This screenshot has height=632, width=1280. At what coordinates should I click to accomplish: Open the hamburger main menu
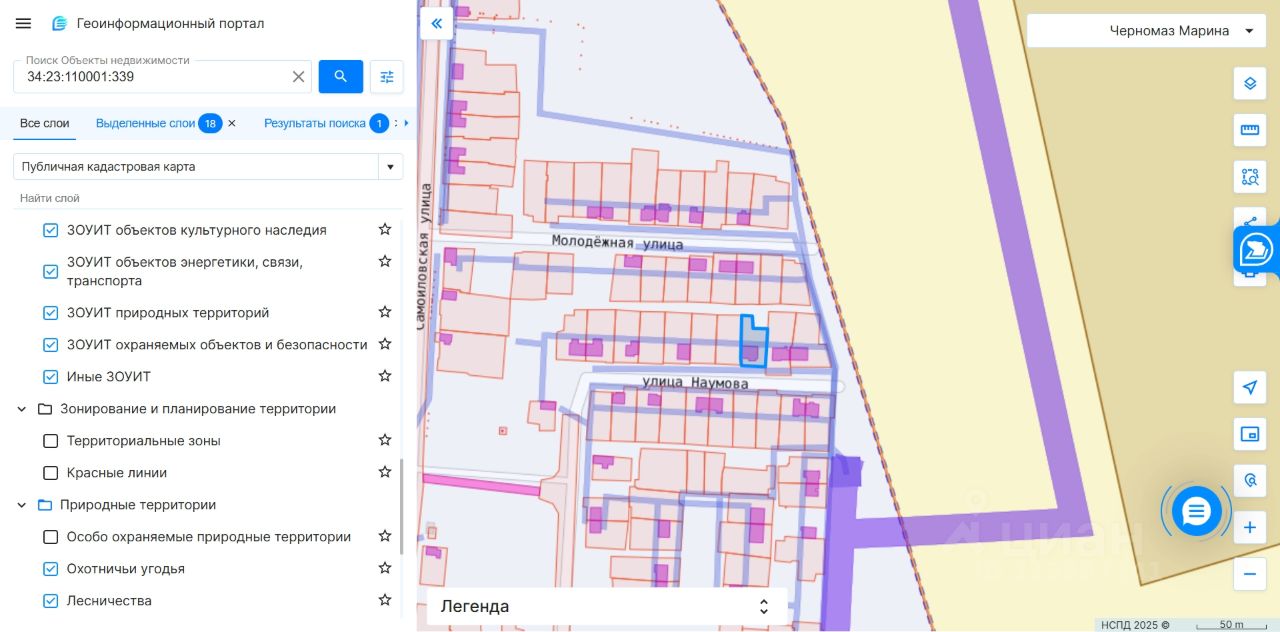click(24, 23)
